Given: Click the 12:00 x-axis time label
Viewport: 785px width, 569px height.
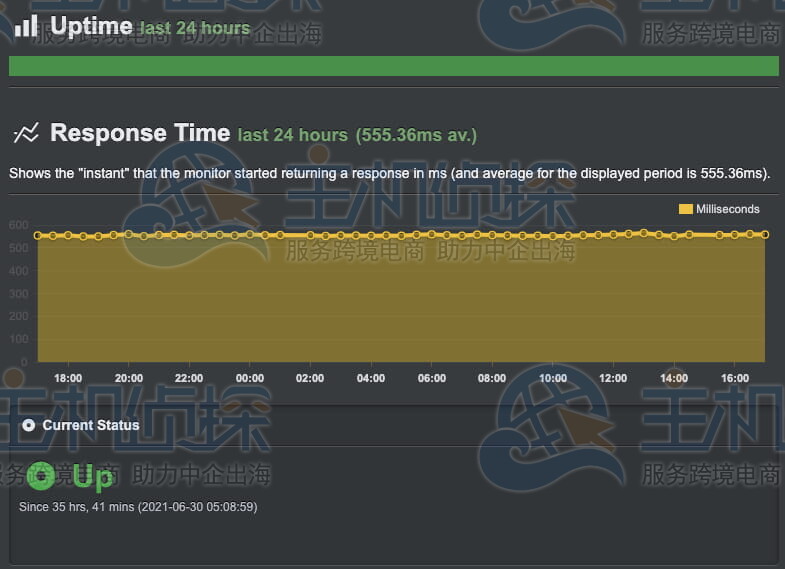Looking at the screenshot, I should pos(613,379).
